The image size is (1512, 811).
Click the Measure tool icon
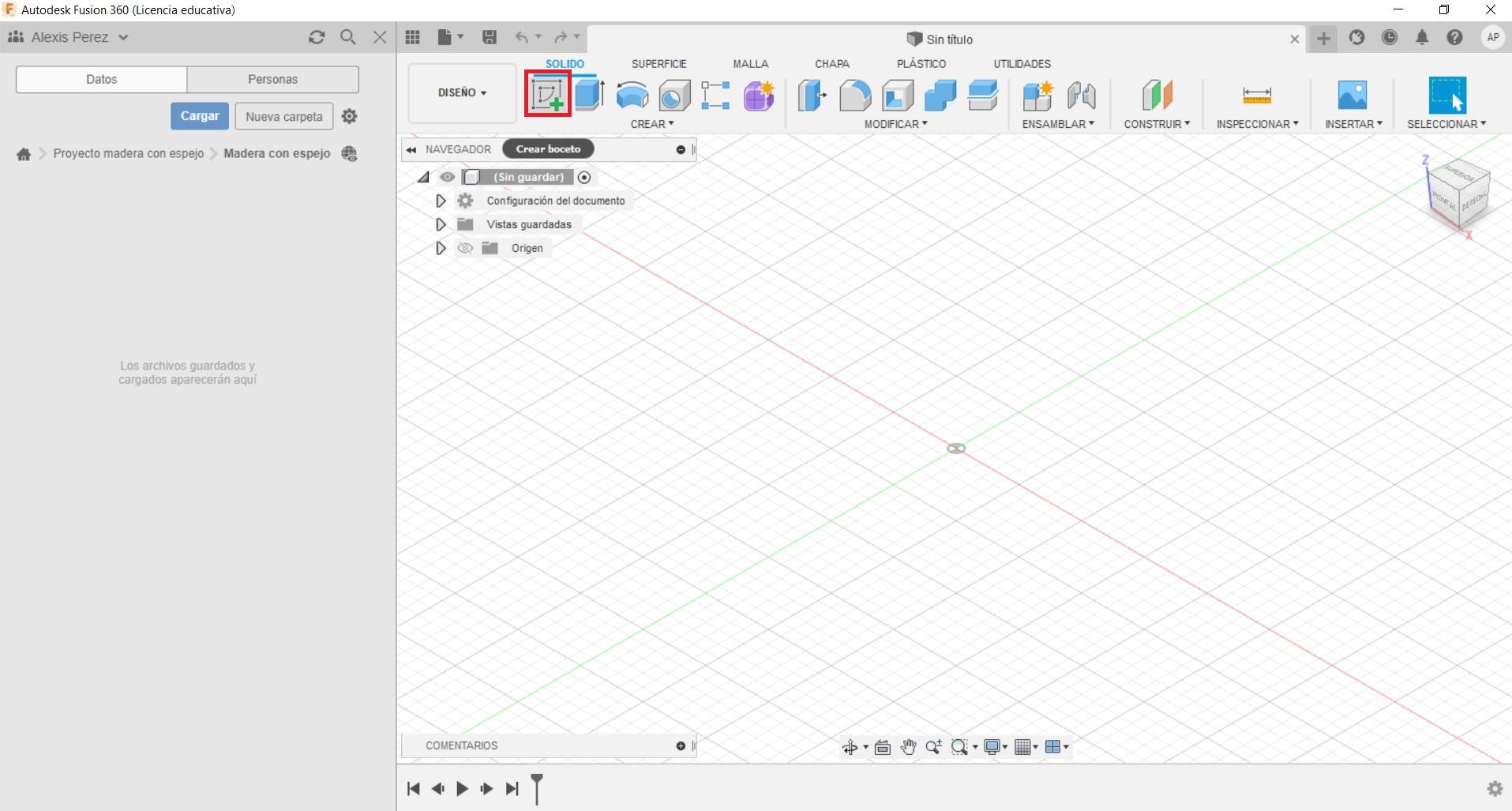coord(1257,96)
